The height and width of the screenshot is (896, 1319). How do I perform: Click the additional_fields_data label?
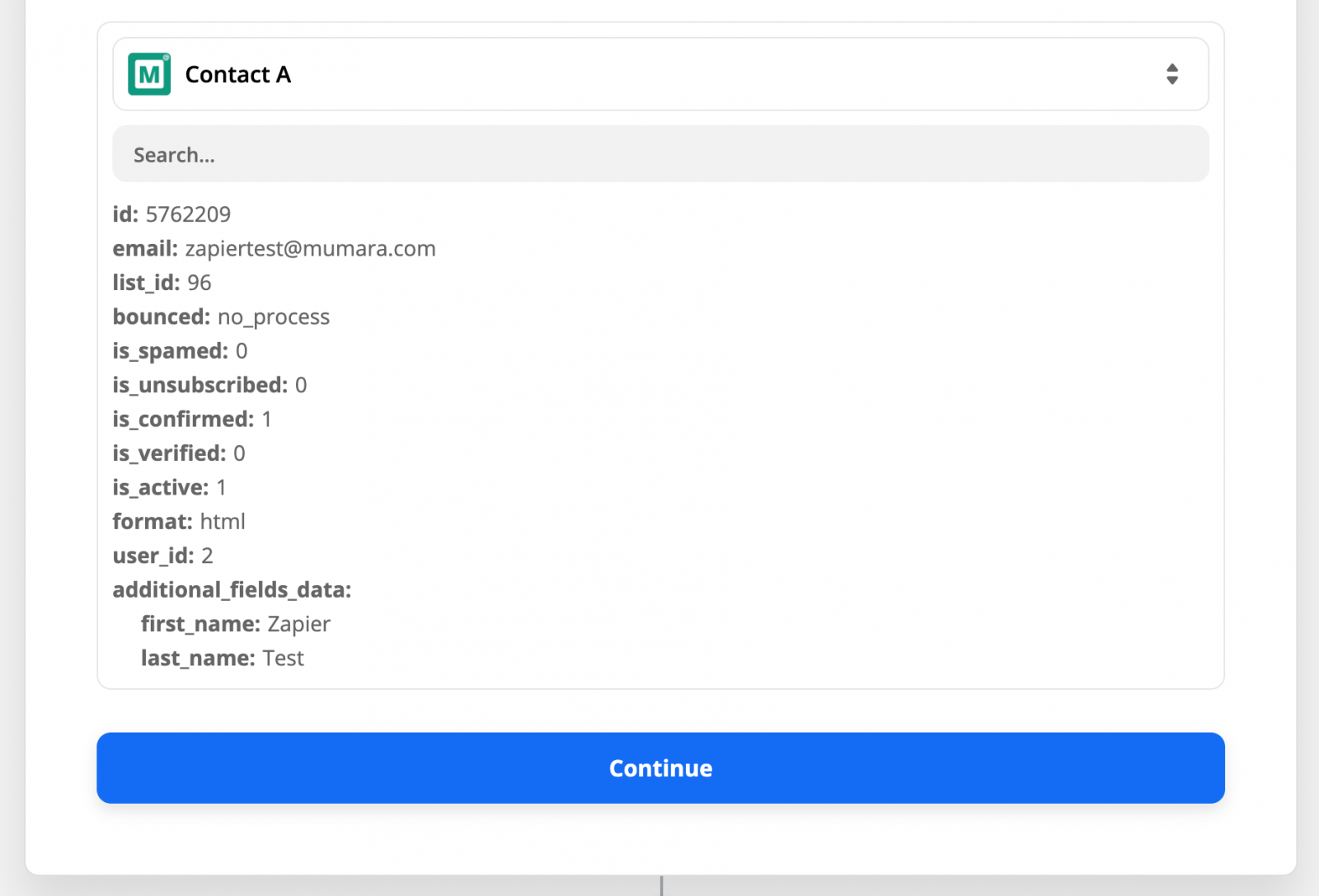click(232, 590)
